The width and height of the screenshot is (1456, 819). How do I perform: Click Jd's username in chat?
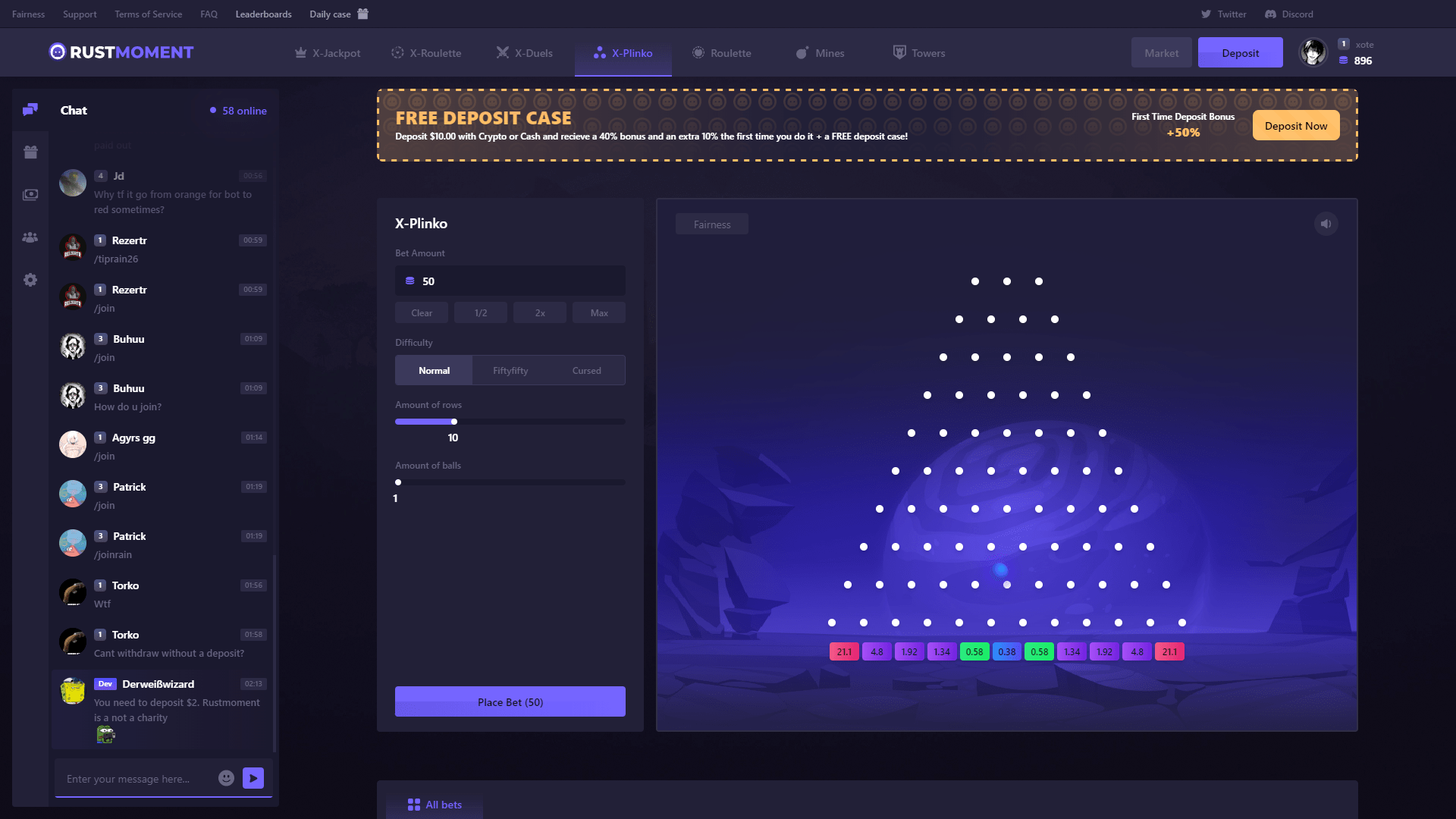coord(118,176)
